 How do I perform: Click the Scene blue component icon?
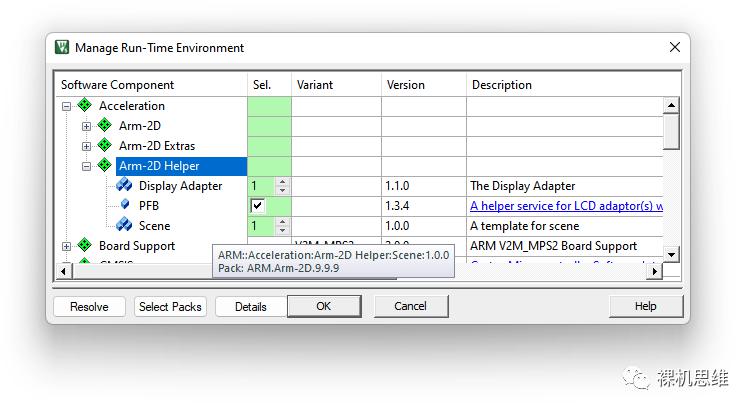coord(124,226)
